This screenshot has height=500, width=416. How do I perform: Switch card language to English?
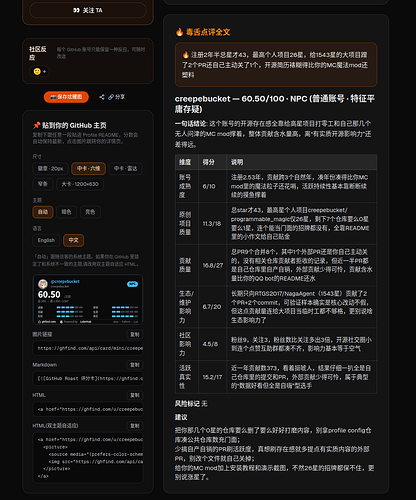(46, 240)
